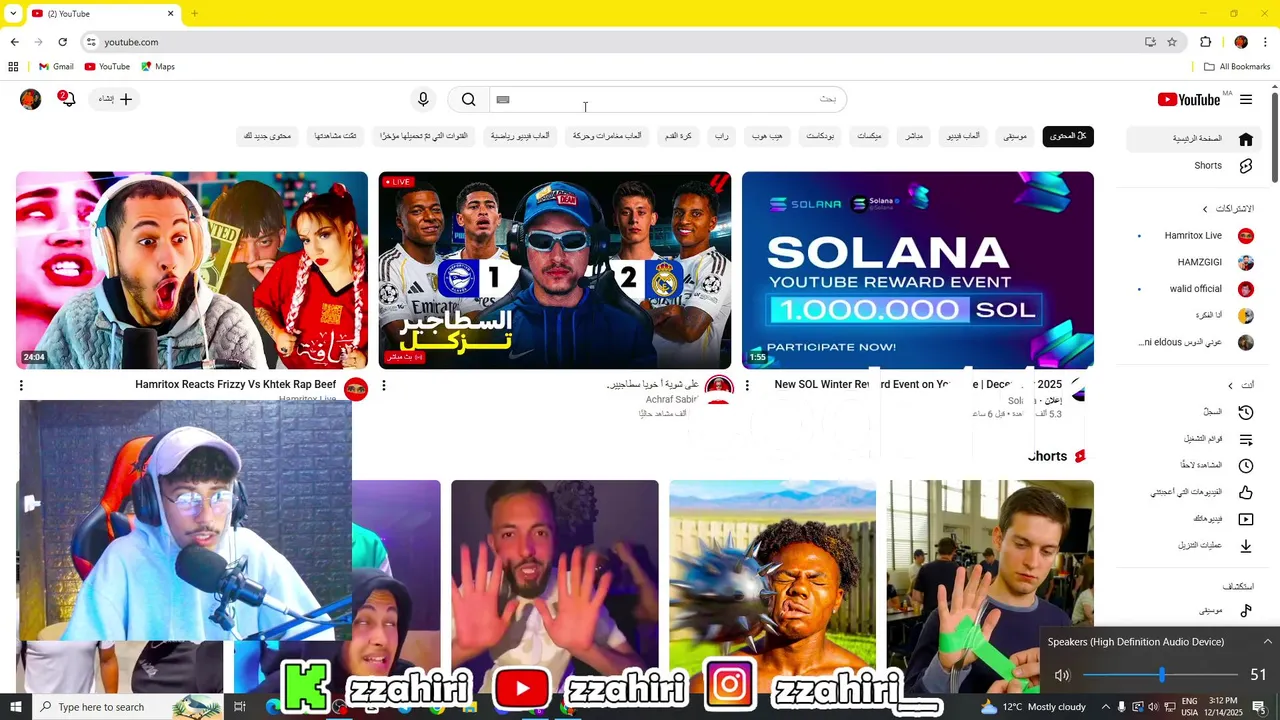The image size is (1280, 720).
Task: Open options menu for SOL Winter Reward ad
Action: pyautogui.click(x=747, y=385)
